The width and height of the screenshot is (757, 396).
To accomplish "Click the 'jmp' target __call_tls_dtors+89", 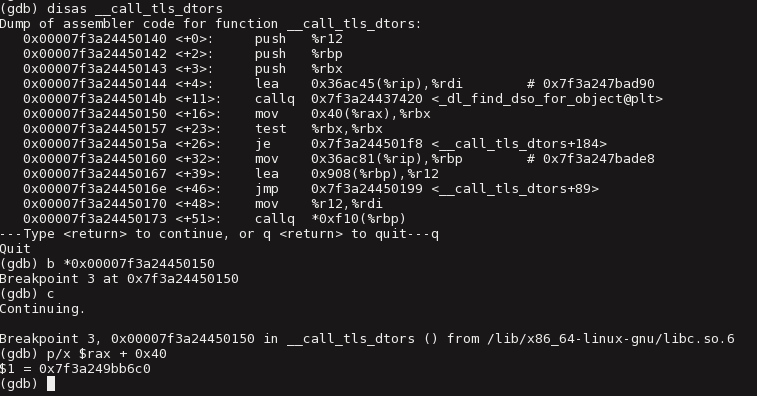I will coord(515,188).
